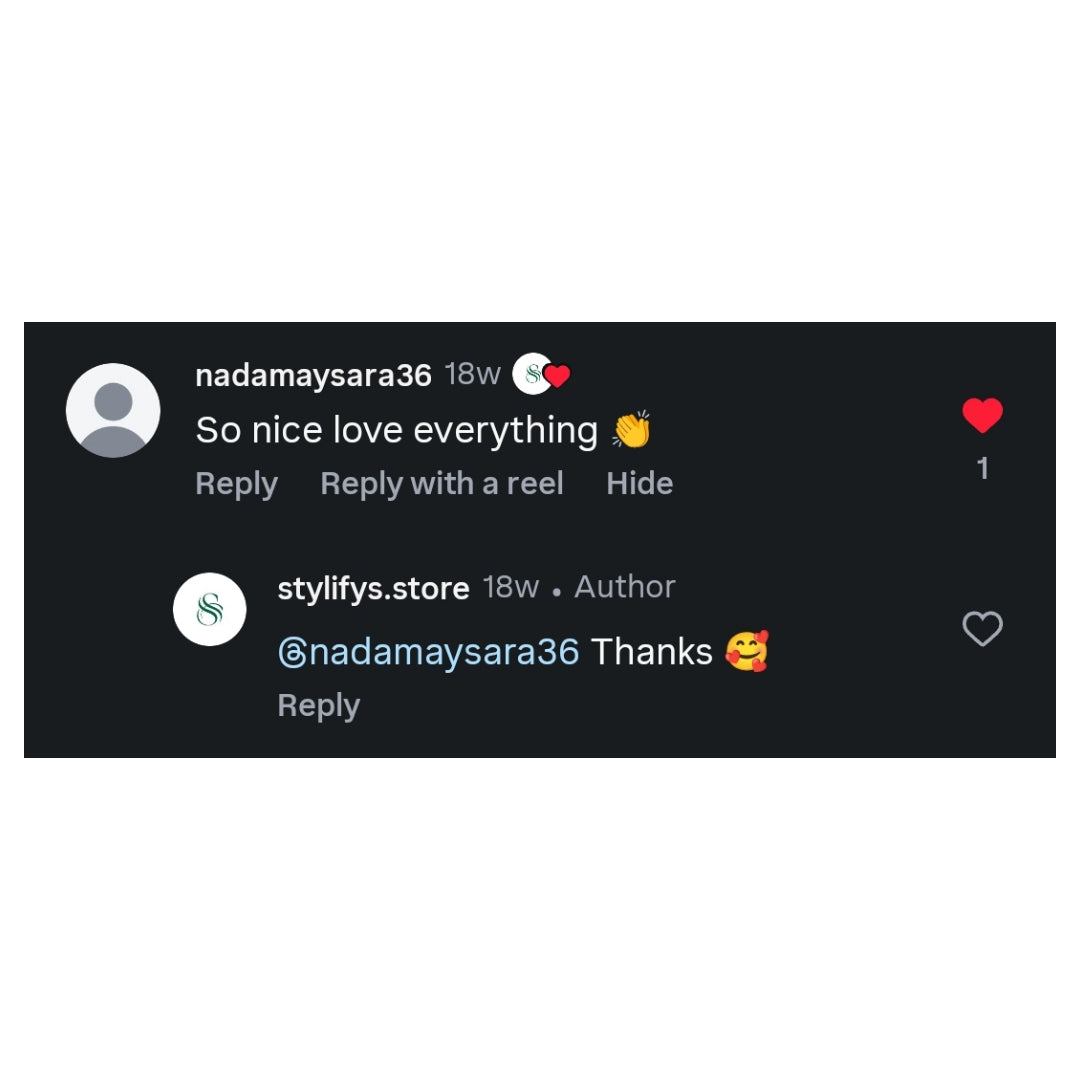Open nadamaysara36's default profile picture
Viewport: 1080px width, 1080px height.
(113, 411)
